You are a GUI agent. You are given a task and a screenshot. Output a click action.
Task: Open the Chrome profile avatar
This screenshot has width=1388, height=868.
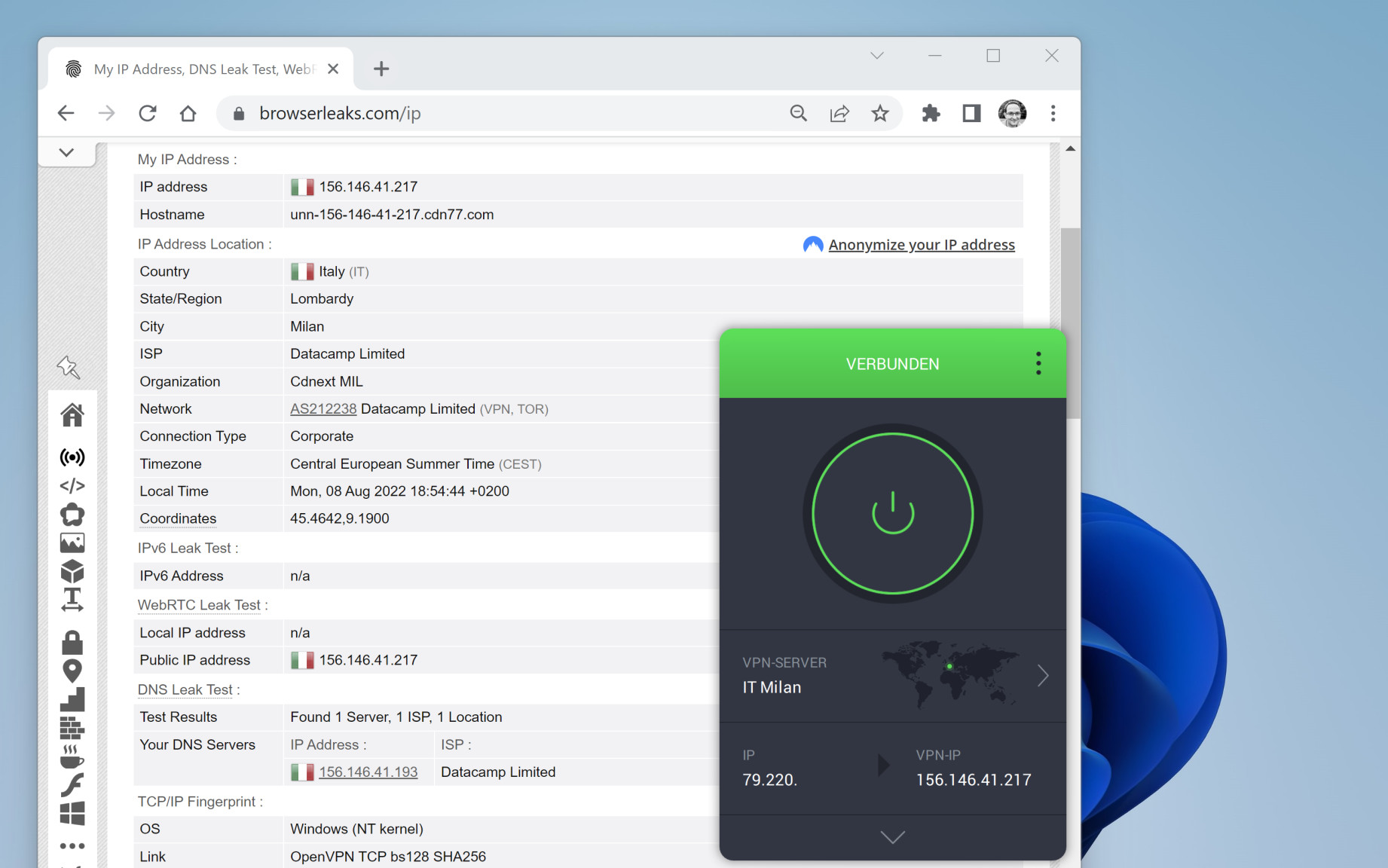click(x=1013, y=113)
